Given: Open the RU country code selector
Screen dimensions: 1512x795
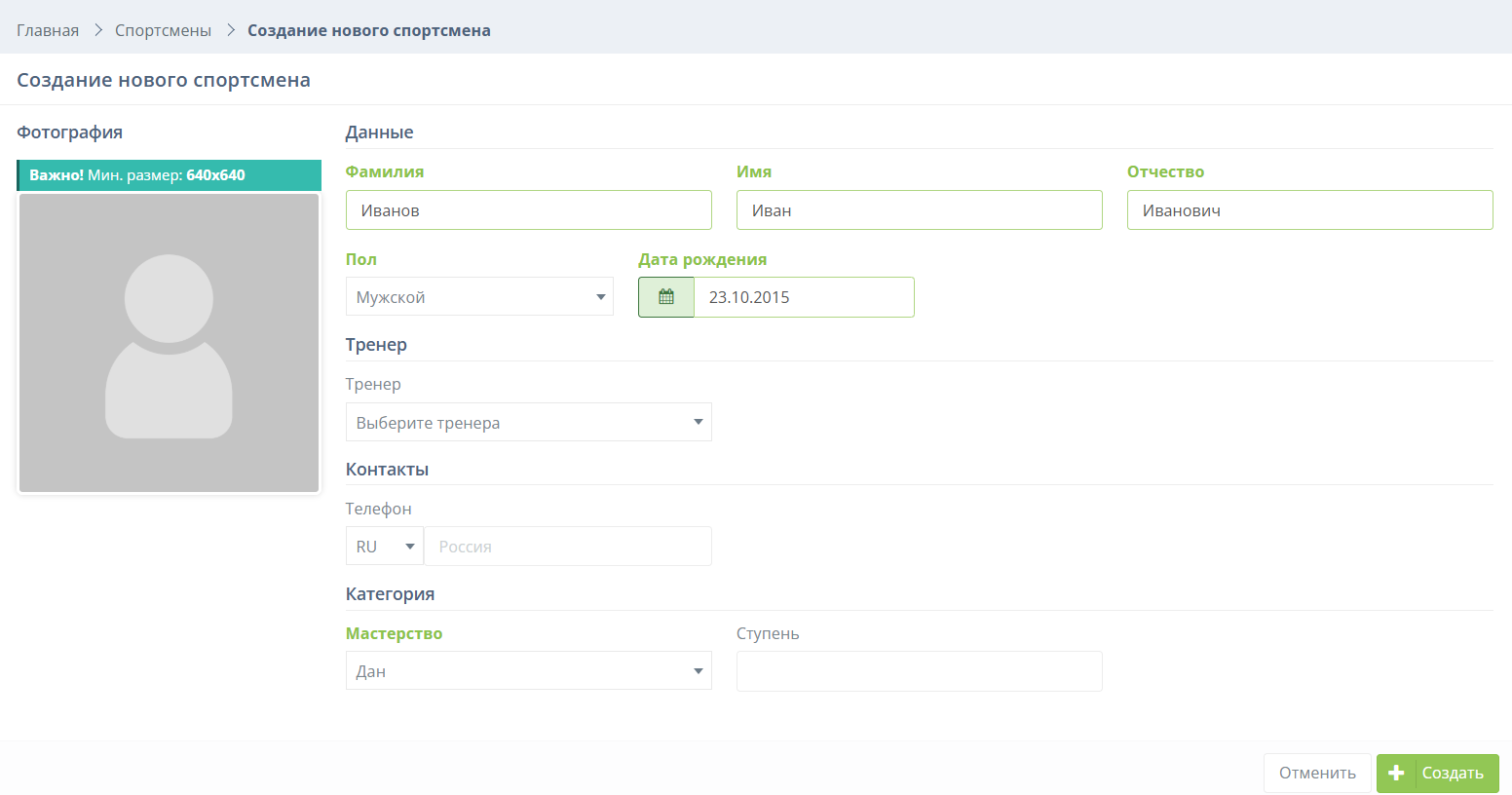Looking at the screenshot, I should pyautogui.click(x=385, y=547).
